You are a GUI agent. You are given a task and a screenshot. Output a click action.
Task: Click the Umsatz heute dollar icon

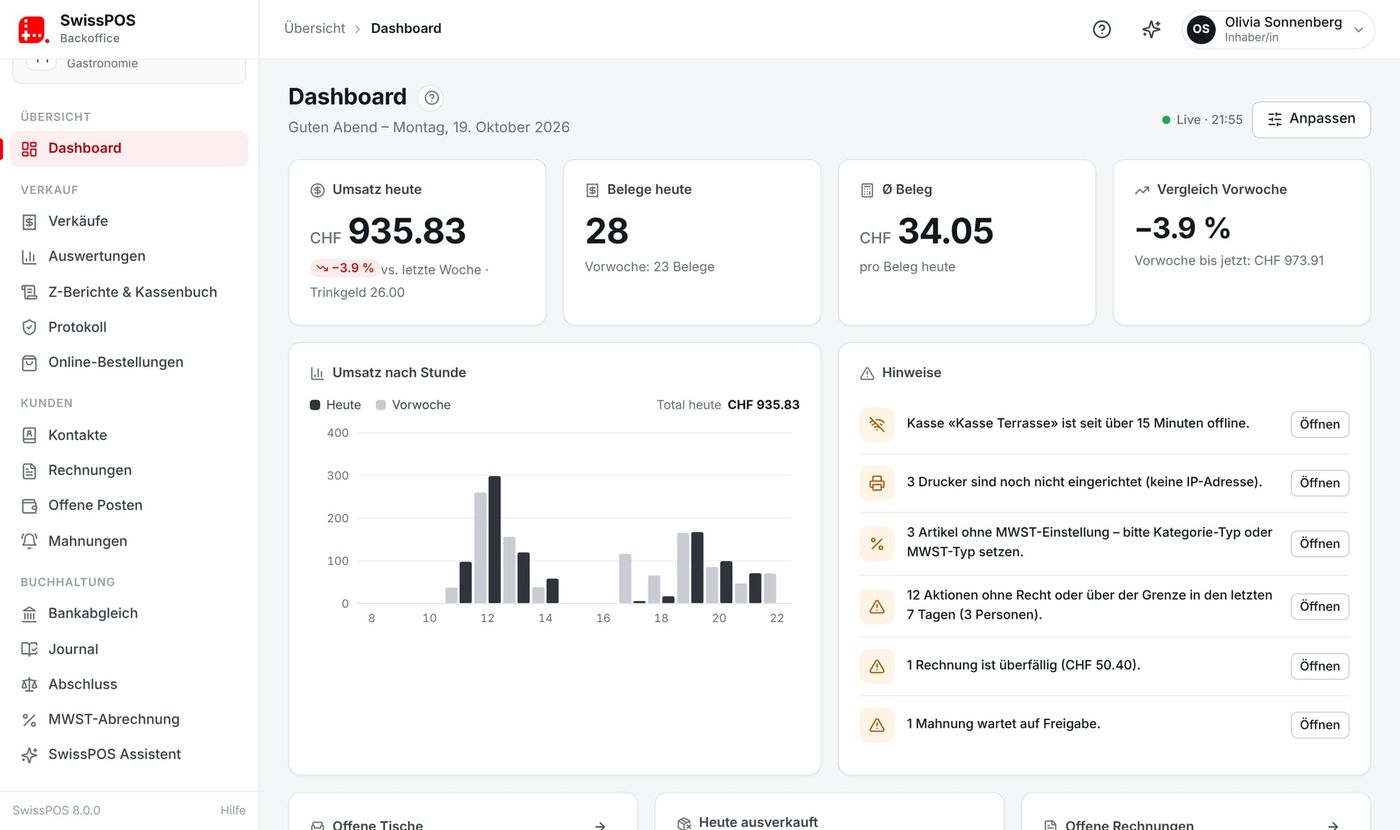318,190
